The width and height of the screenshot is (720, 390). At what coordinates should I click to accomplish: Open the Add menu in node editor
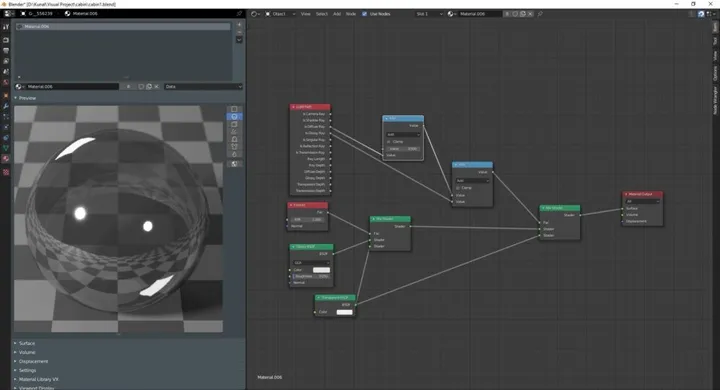(337, 14)
